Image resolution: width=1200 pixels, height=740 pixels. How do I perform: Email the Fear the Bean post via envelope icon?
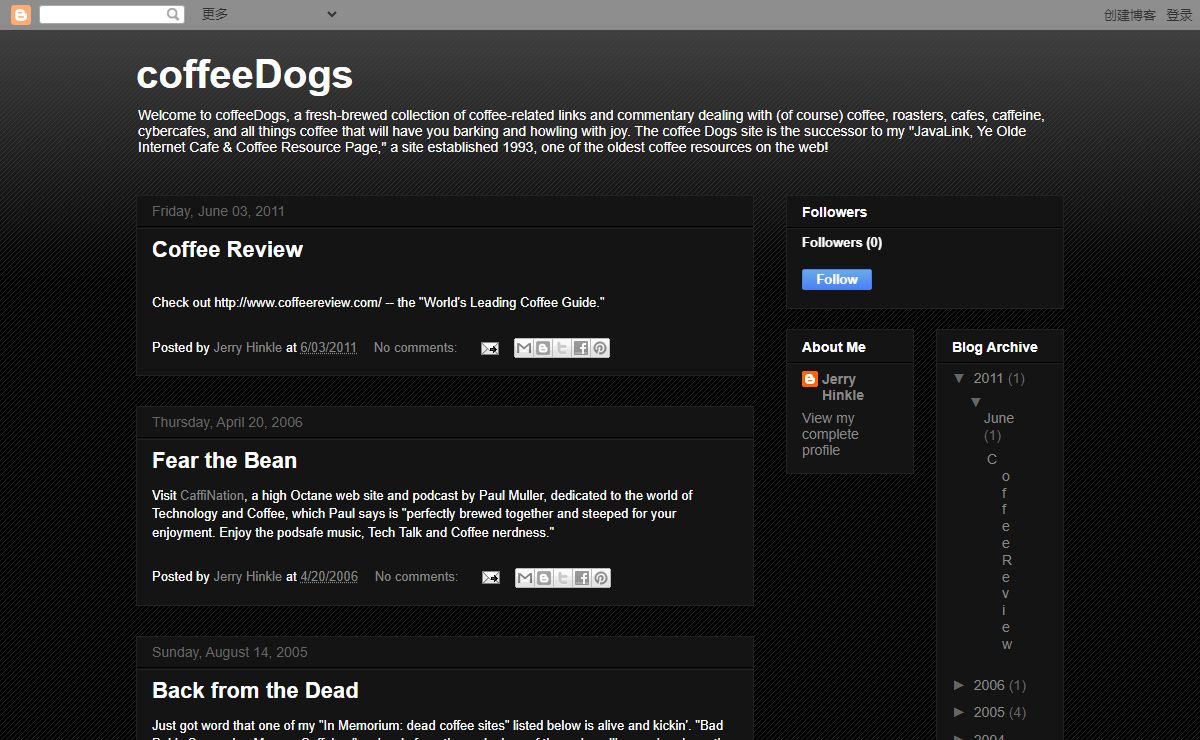[491, 578]
